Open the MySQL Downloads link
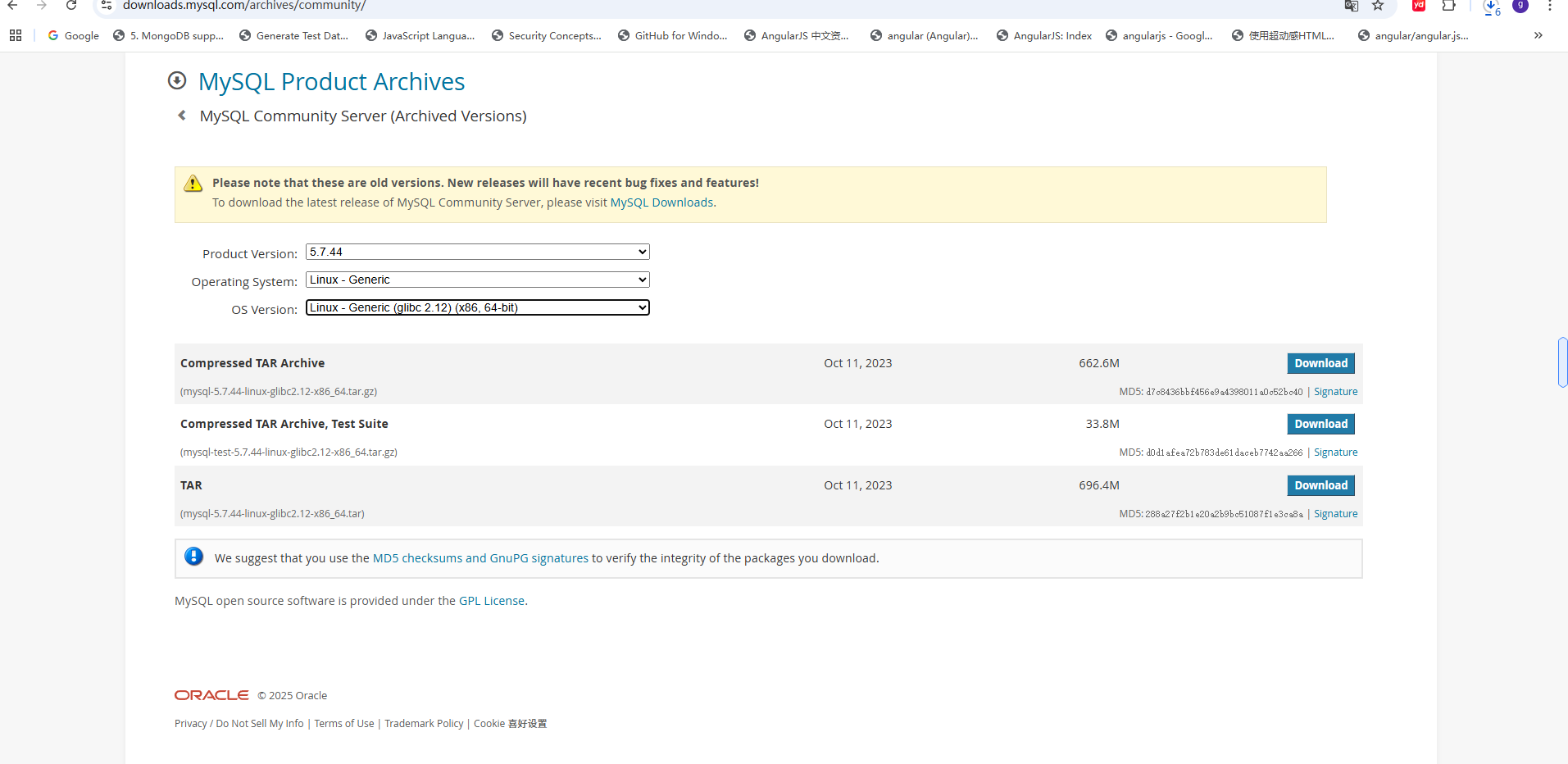1568x764 pixels. (661, 202)
